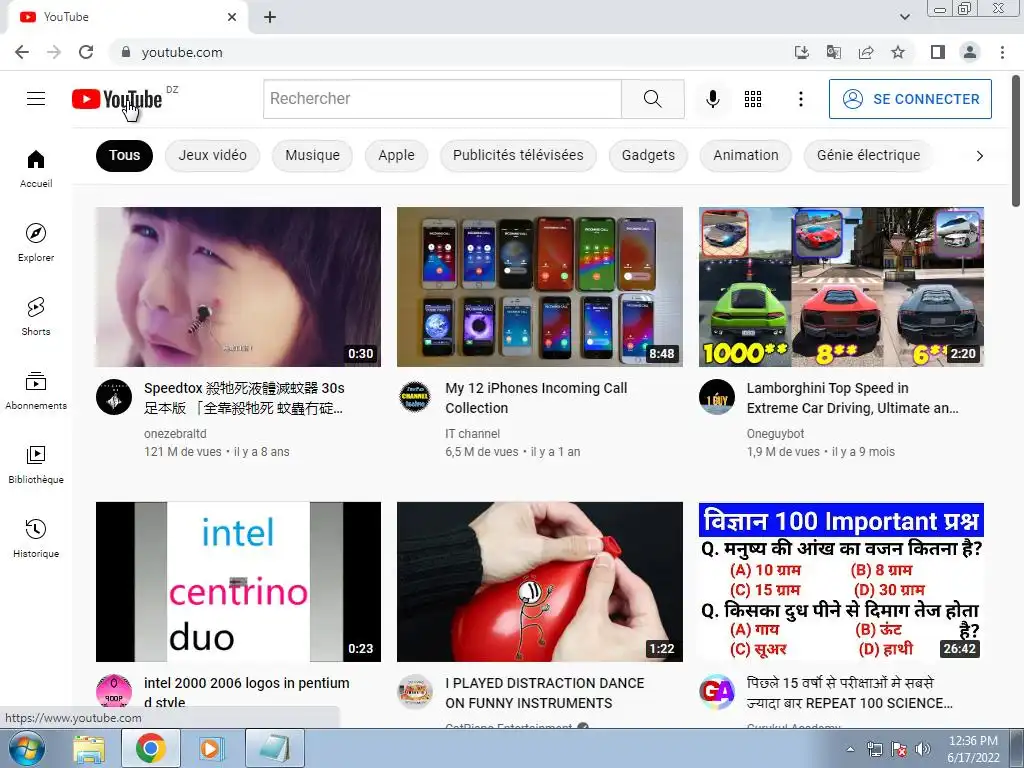
Task: Open intel 2000 2006 logos title
Action: coord(247,692)
